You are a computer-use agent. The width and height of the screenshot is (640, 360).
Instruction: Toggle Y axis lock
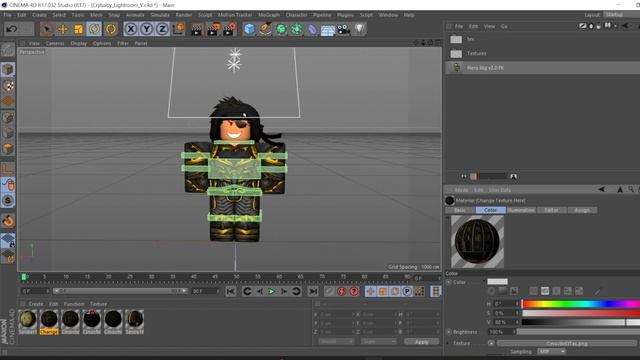147,29
